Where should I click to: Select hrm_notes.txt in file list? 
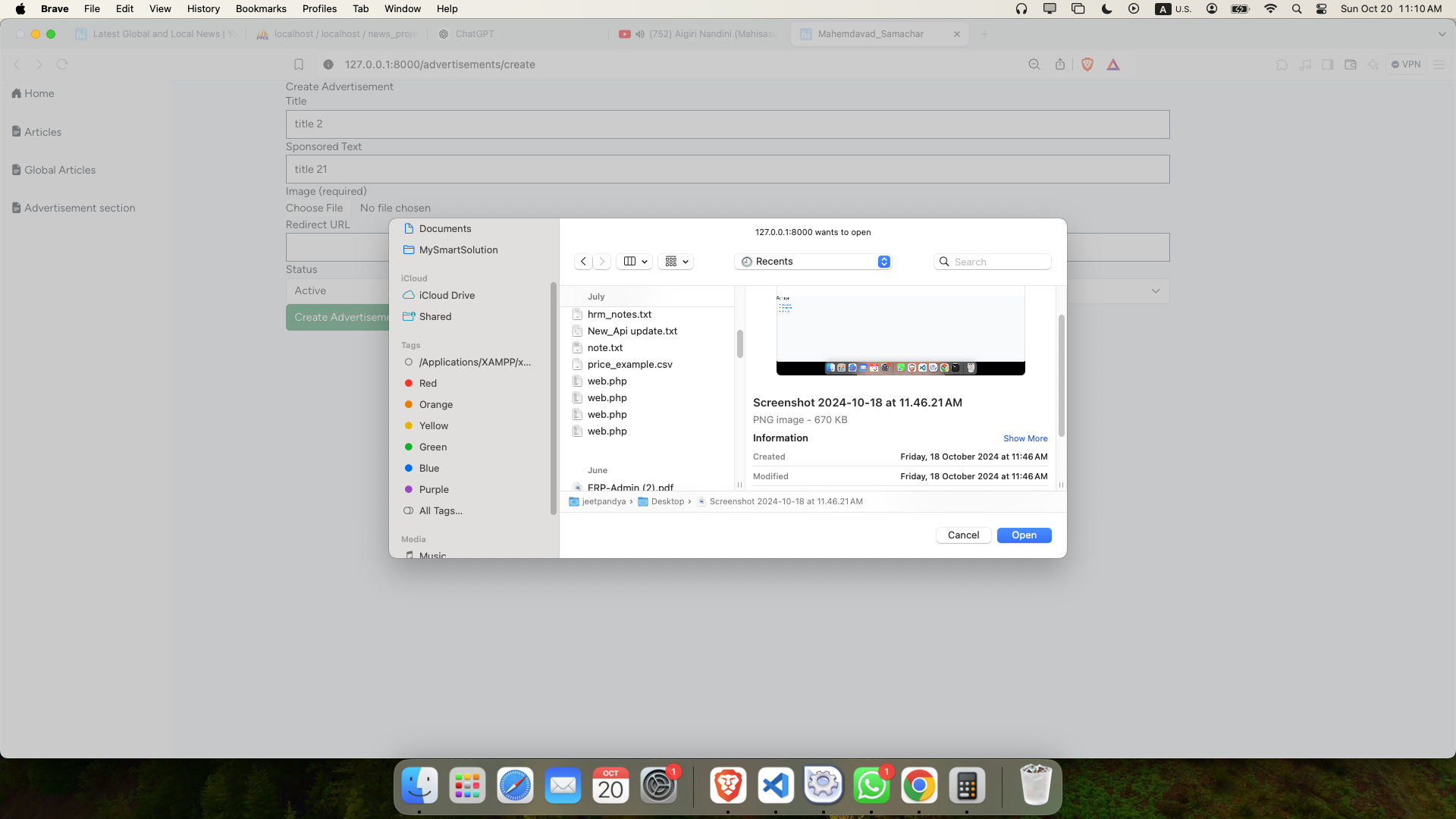[619, 315]
